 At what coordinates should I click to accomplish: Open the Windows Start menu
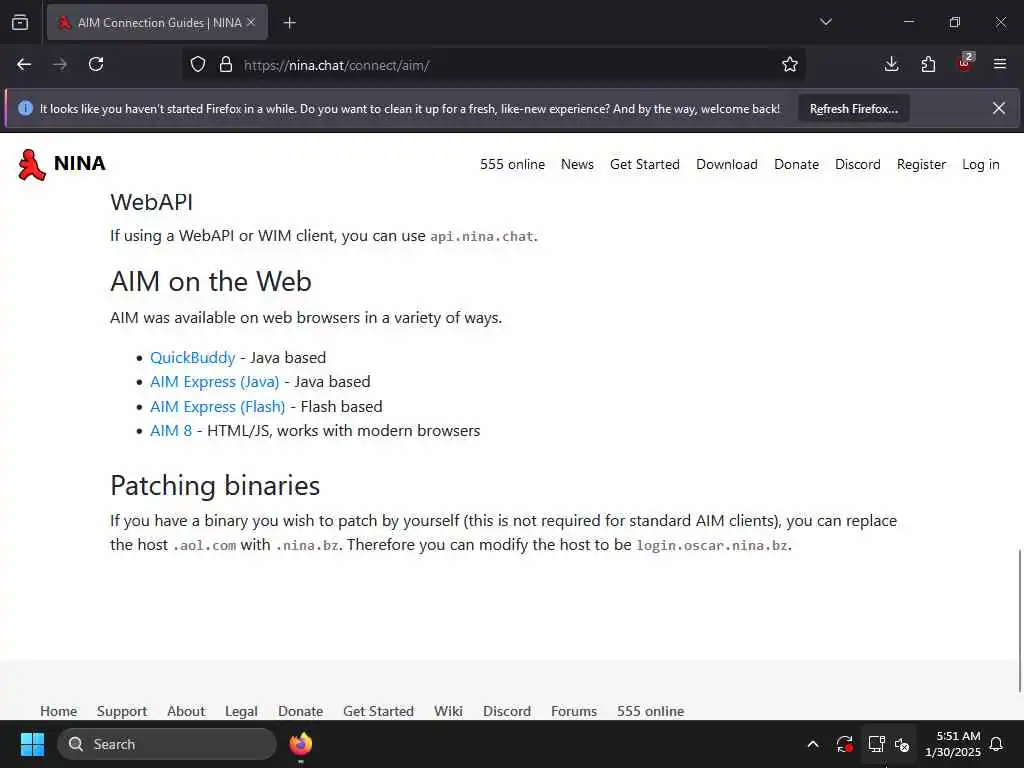(x=32, y=744)
